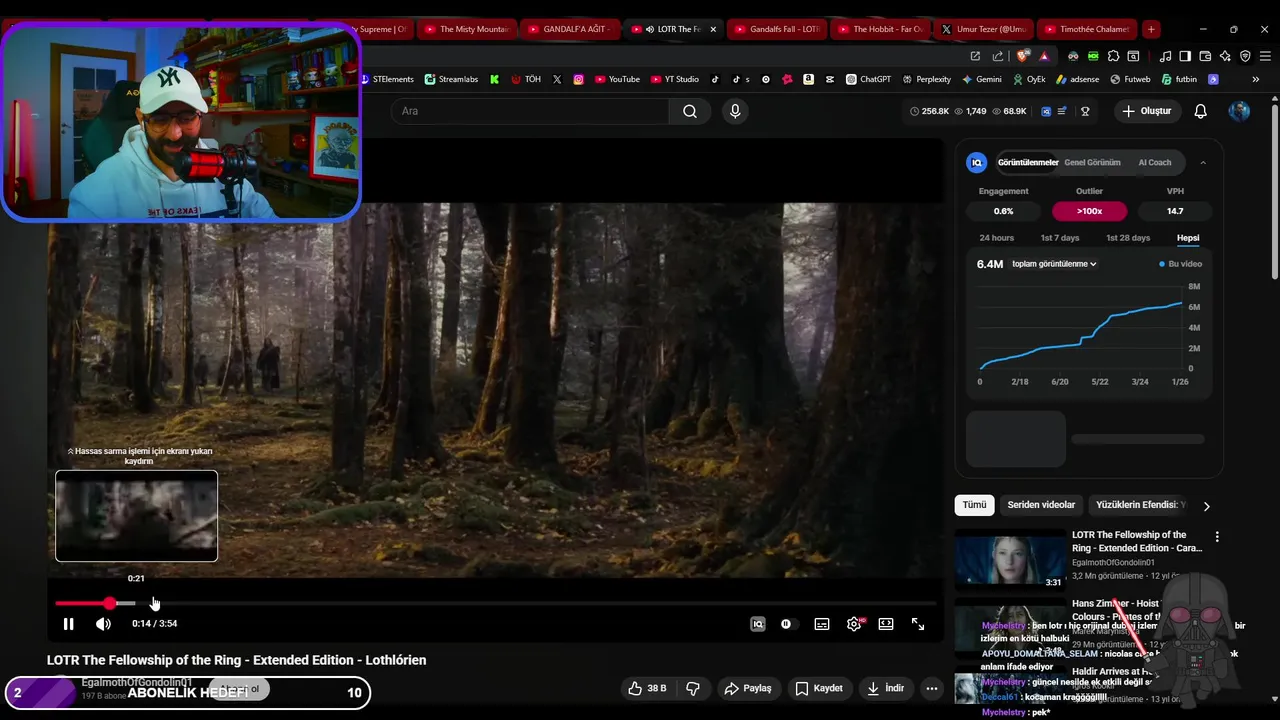Seek on the red video progress bar
Screen dimensions: 1280x720
496,603
